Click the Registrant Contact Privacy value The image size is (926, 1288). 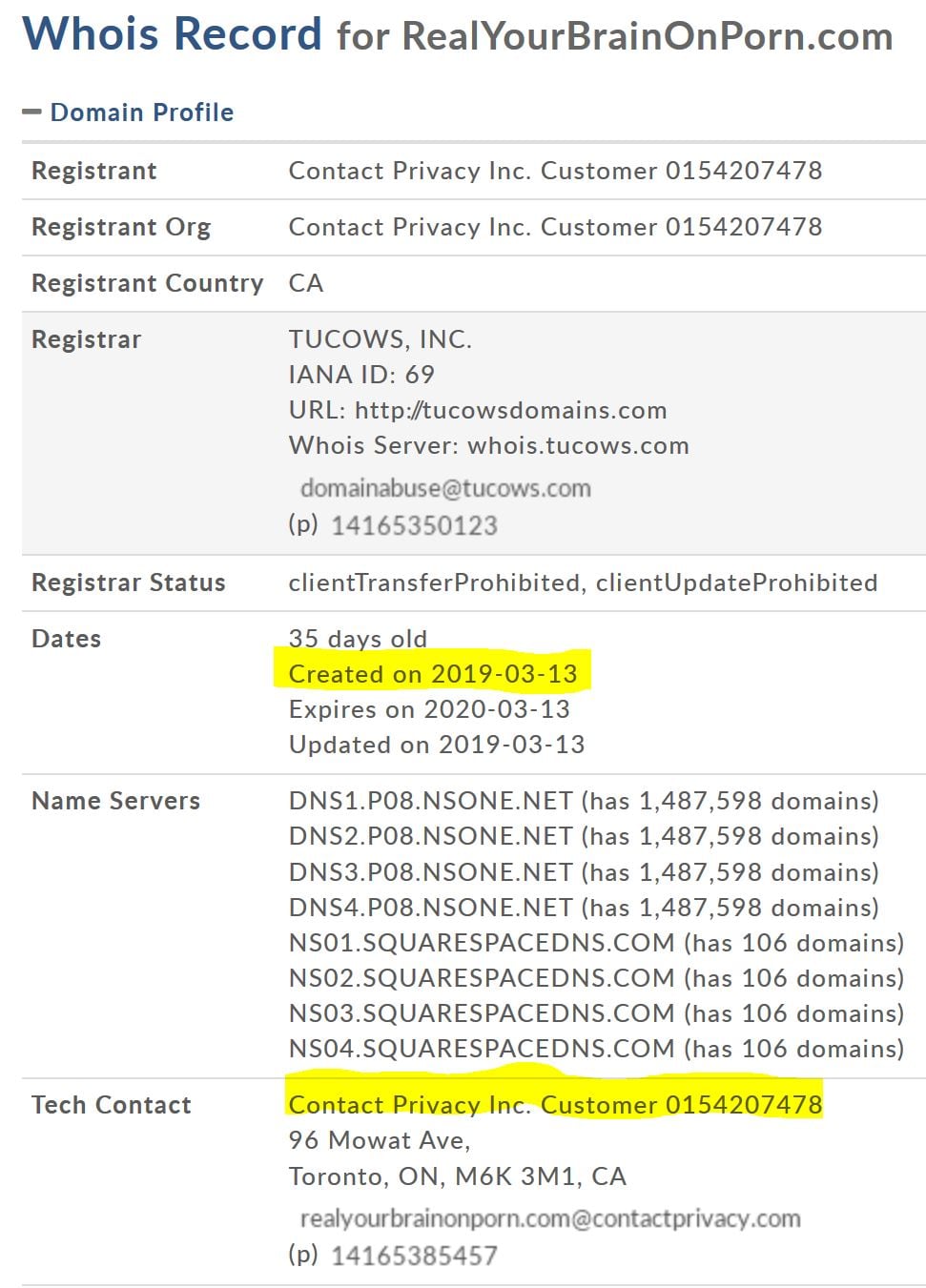coord(555,171)
